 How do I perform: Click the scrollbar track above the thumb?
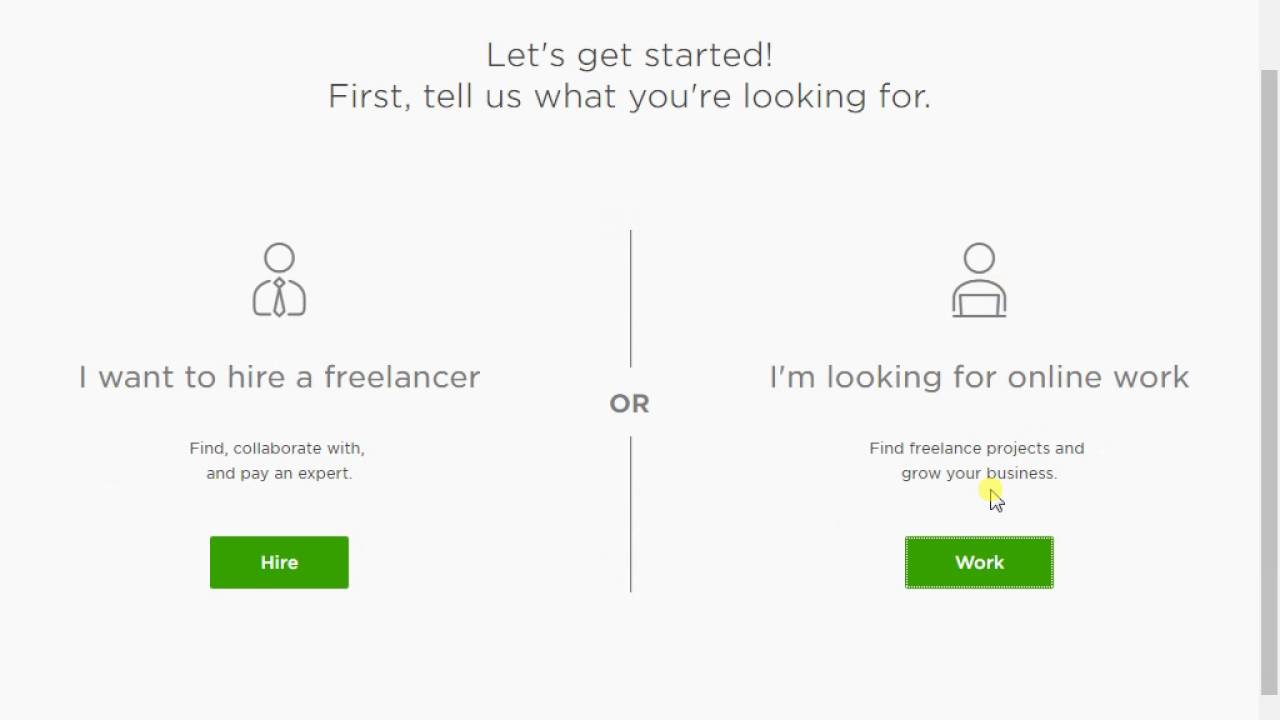(1269, 35)
